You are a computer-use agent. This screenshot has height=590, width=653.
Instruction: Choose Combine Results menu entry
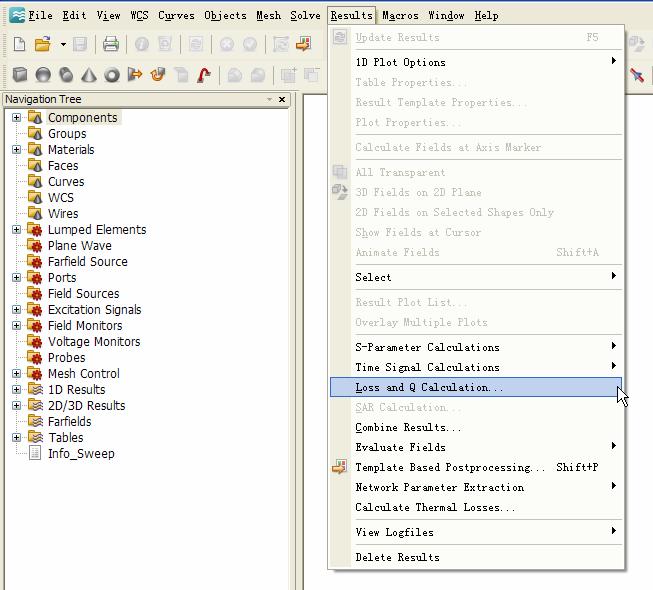coord(476,427)
